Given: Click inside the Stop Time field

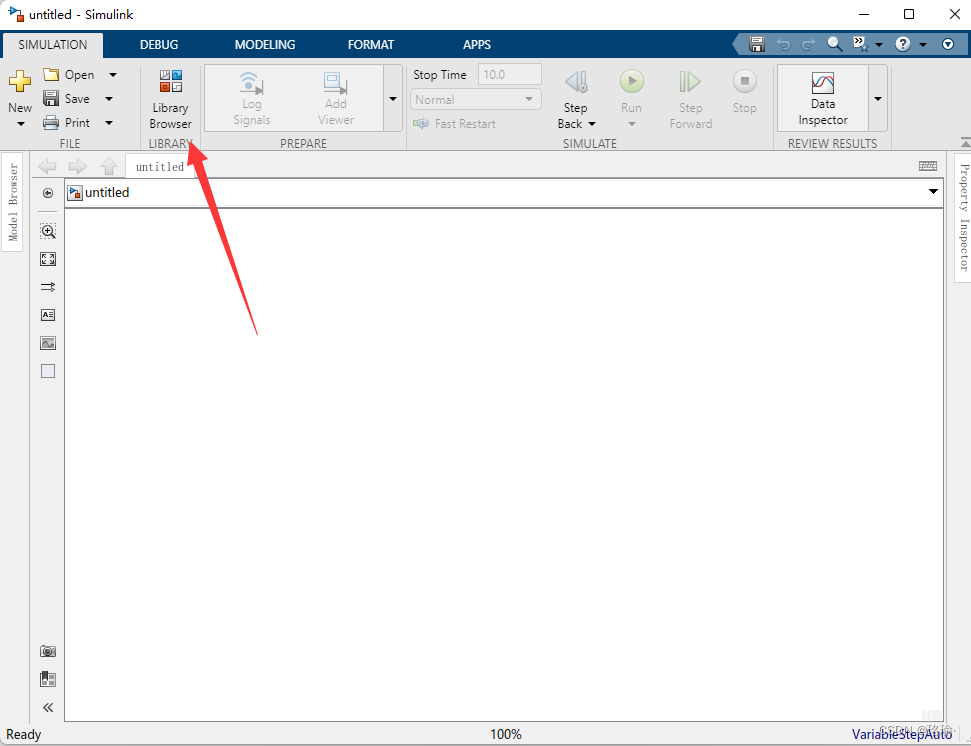Looking at the screenshot, I should 509,73.
